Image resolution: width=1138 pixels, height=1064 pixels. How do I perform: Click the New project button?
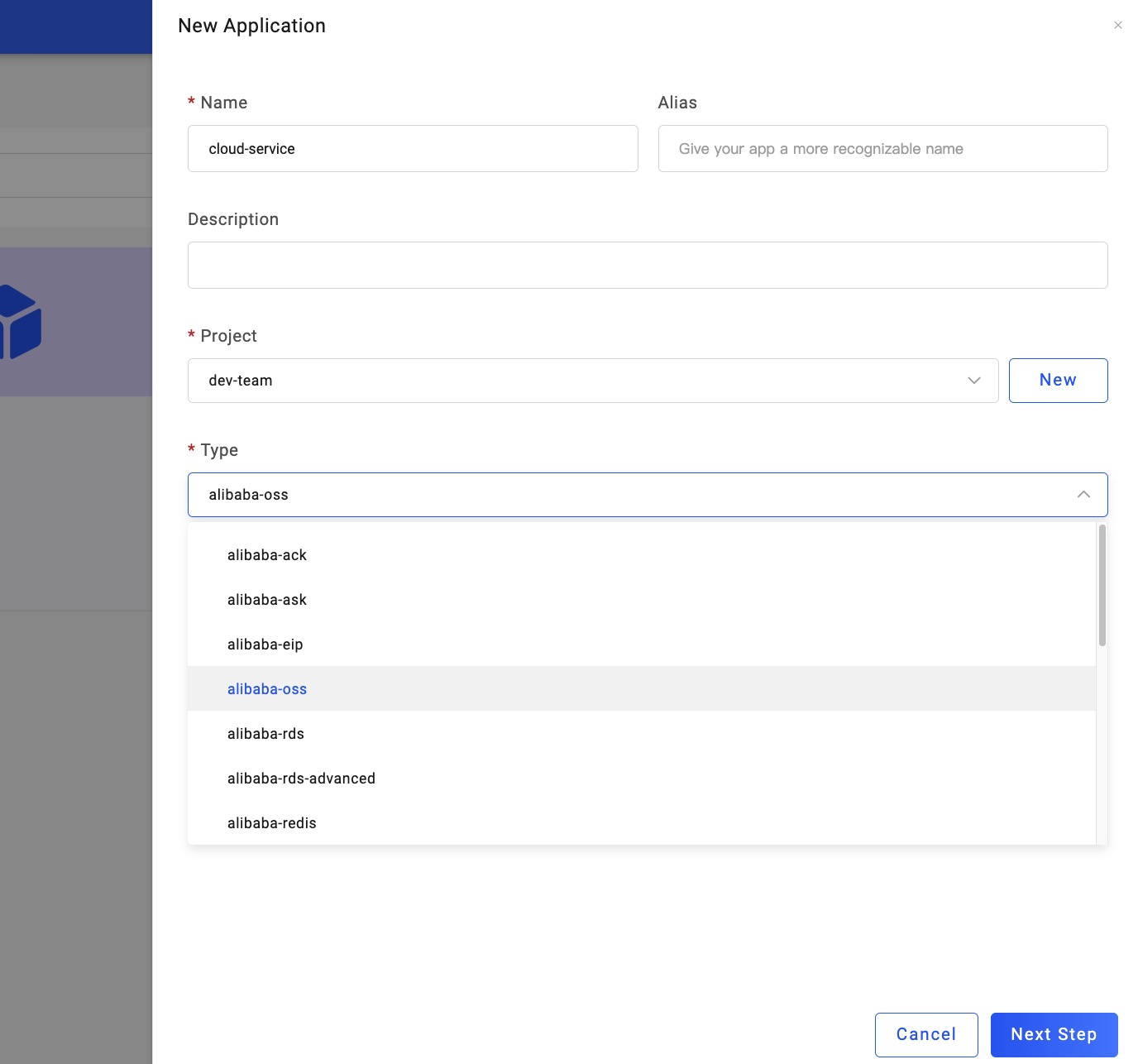pos(1058,381)
